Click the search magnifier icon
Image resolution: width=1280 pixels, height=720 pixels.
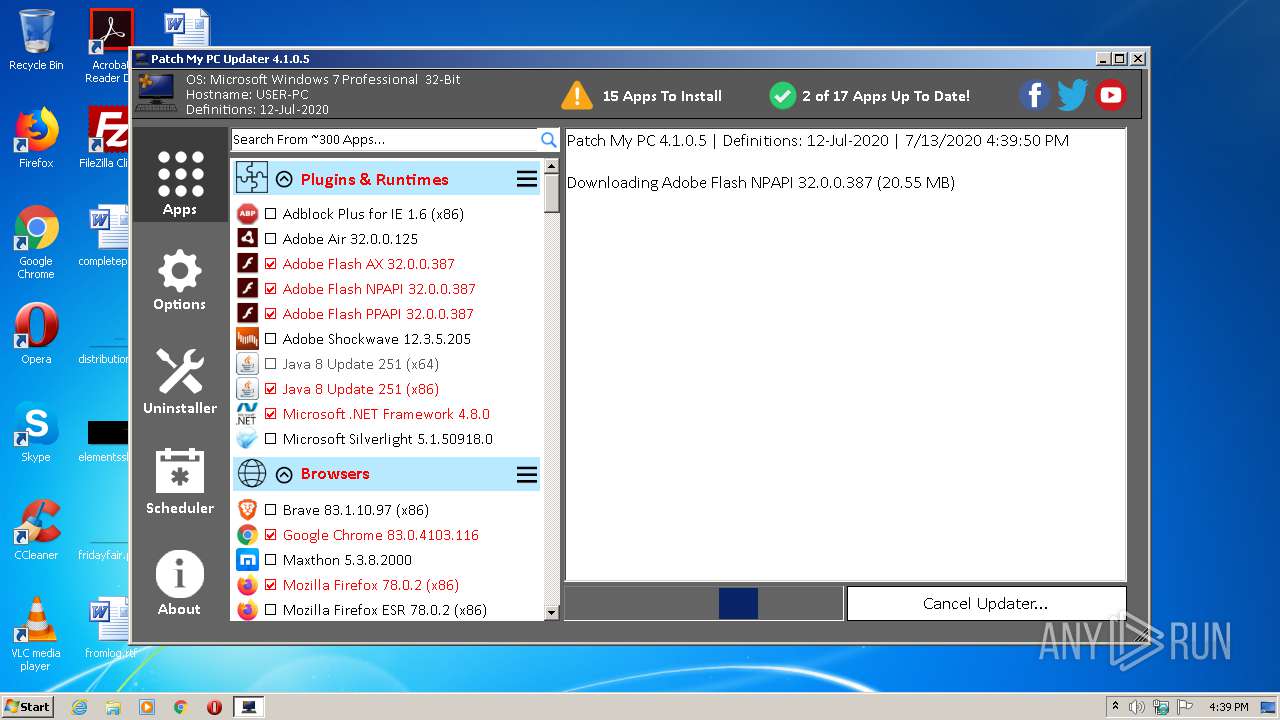548,140
